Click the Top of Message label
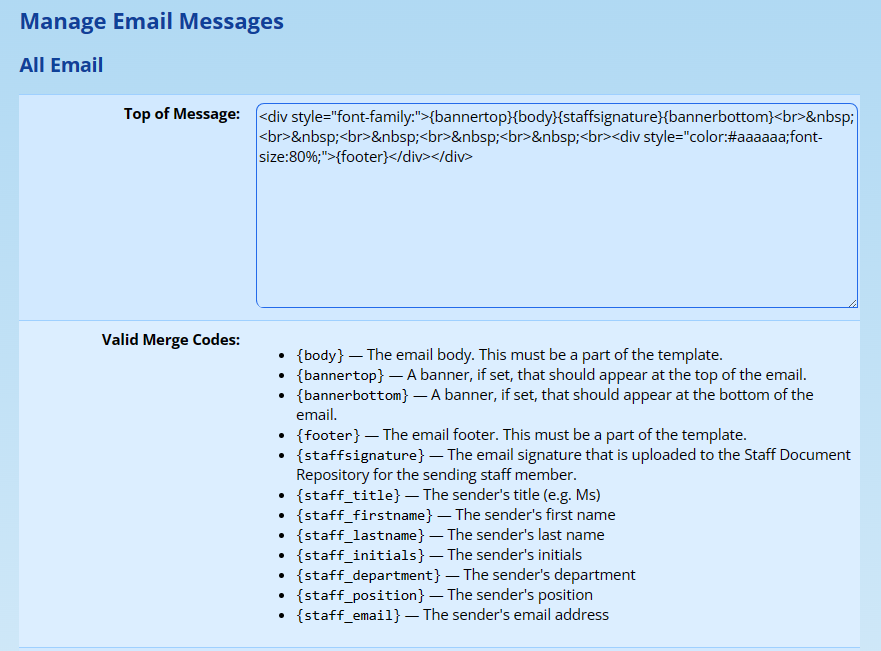The height and width of the screenshot is (651, 881). pyautogui.click(x=181, y=114)
